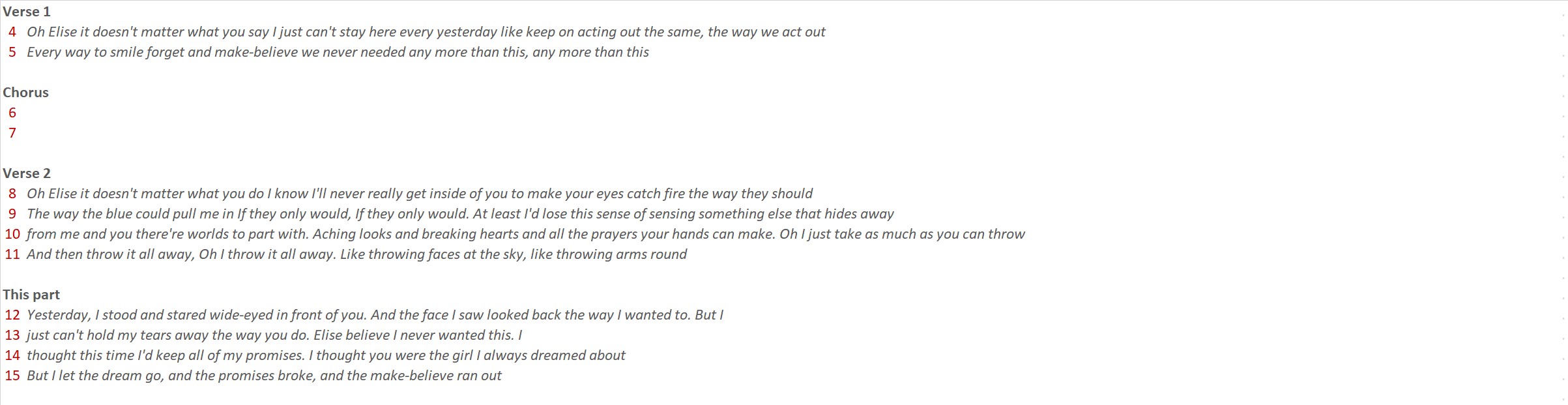Click line number 9
1568x405 pixels.
[x=12, y=214]
